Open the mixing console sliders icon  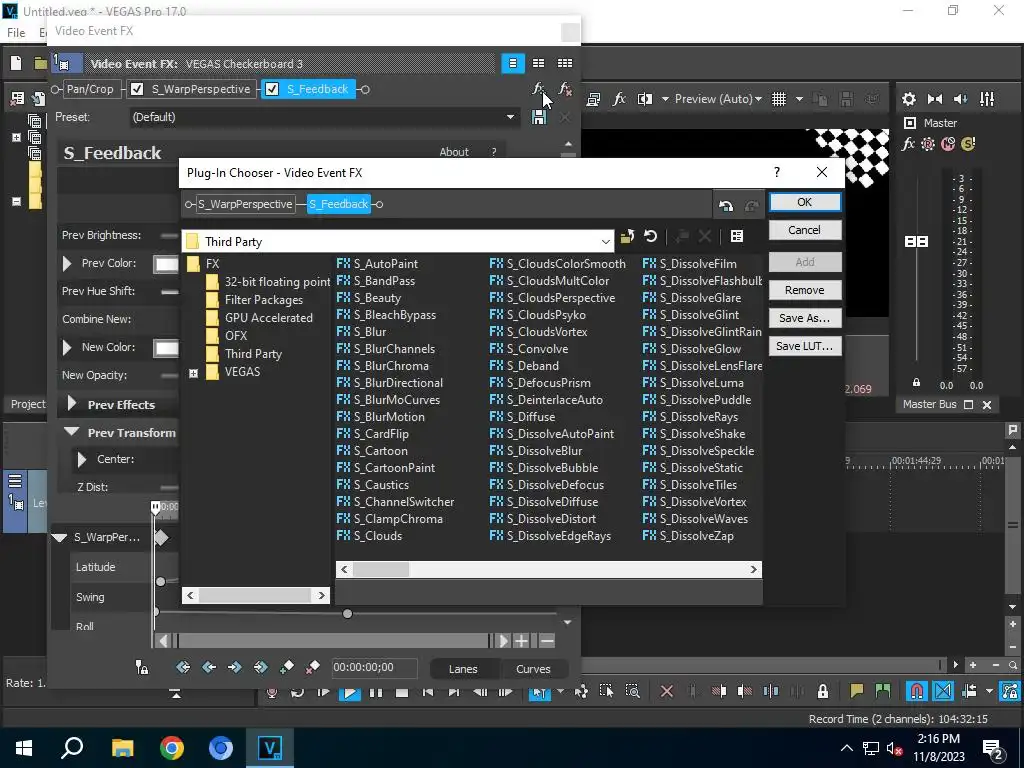coord(987,99)
